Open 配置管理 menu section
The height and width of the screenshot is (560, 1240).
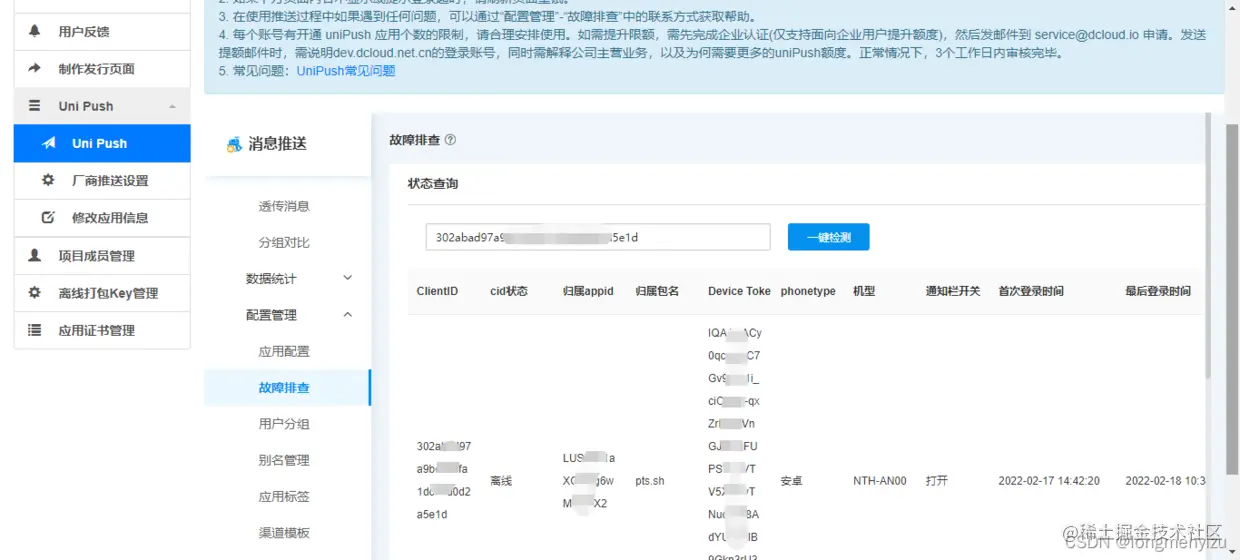click(287, 315)
